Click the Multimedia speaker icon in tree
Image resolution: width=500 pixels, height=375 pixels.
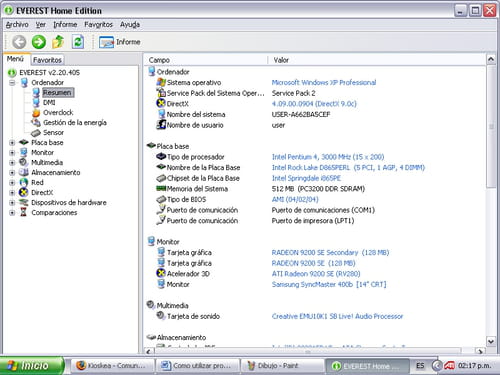click(24, 162)
